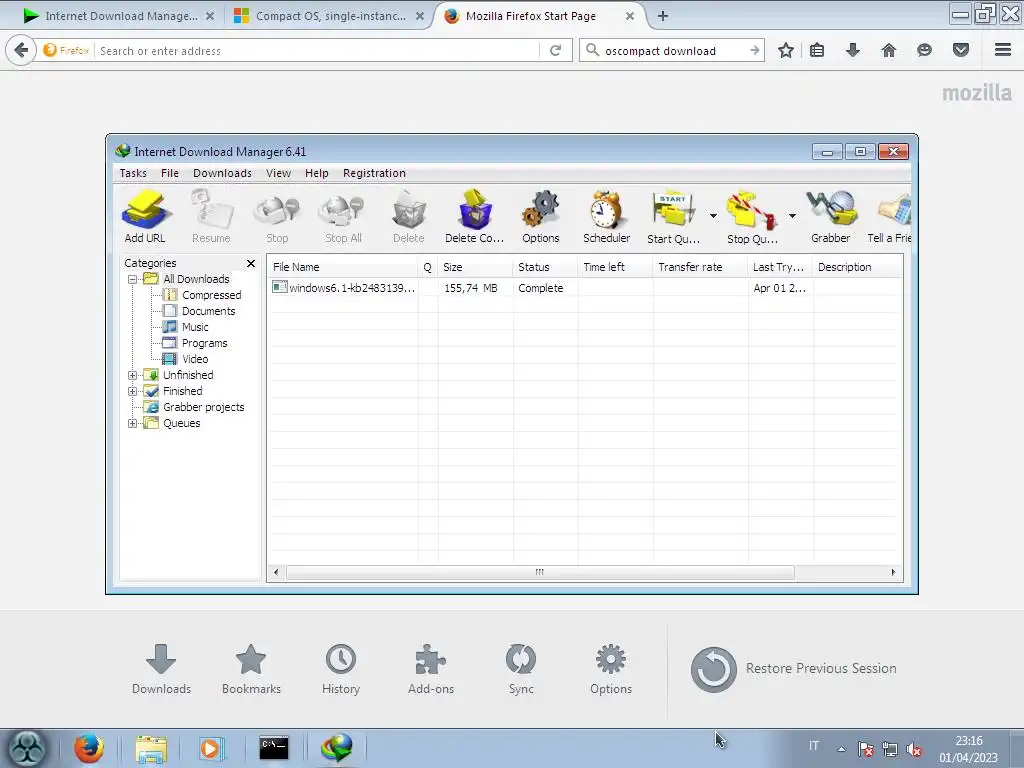Sort by Description column header
This screenshot has width=1024, height=768.
click(x=857, y=267)
